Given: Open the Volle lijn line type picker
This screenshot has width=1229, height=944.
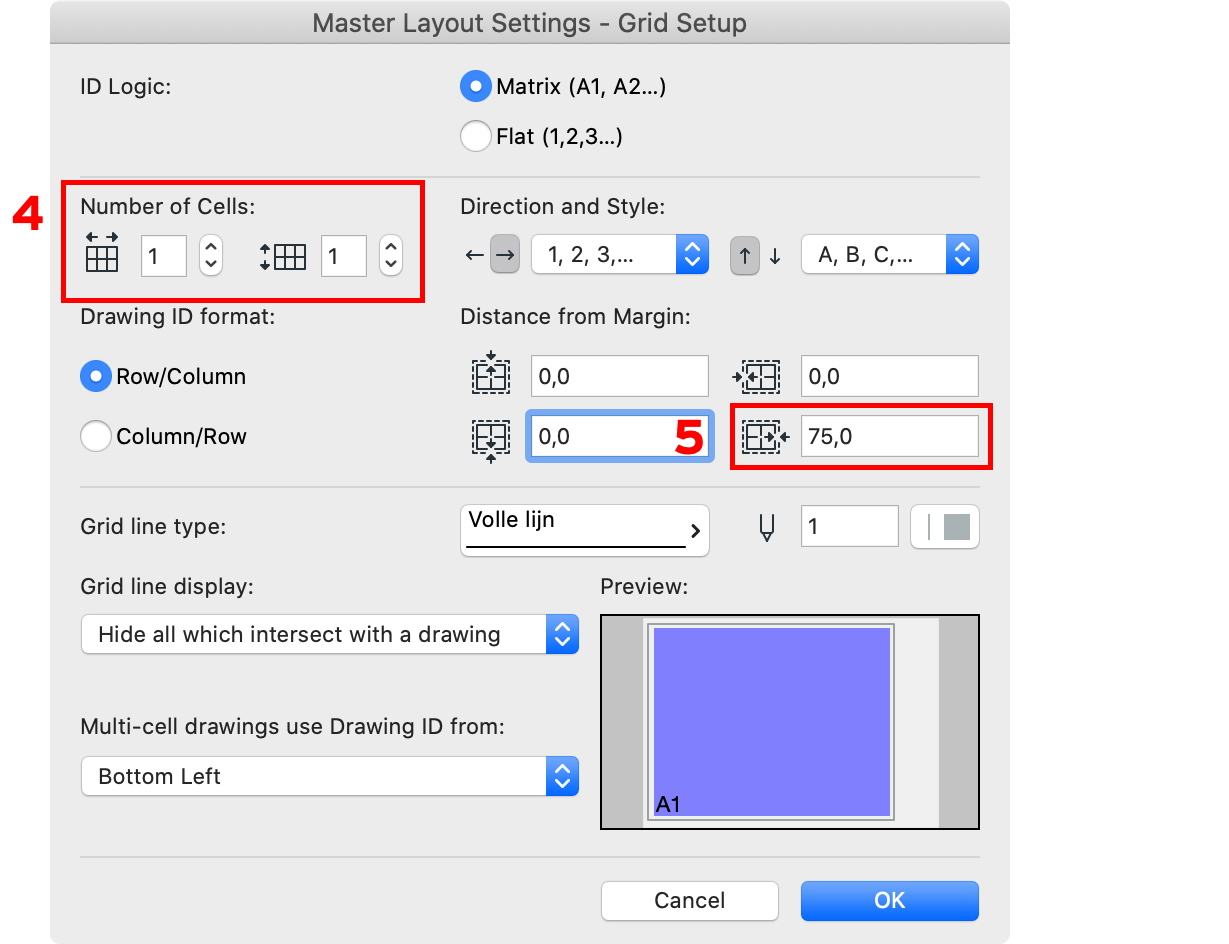Looking at the screenshot, I should tap(584, 529).
